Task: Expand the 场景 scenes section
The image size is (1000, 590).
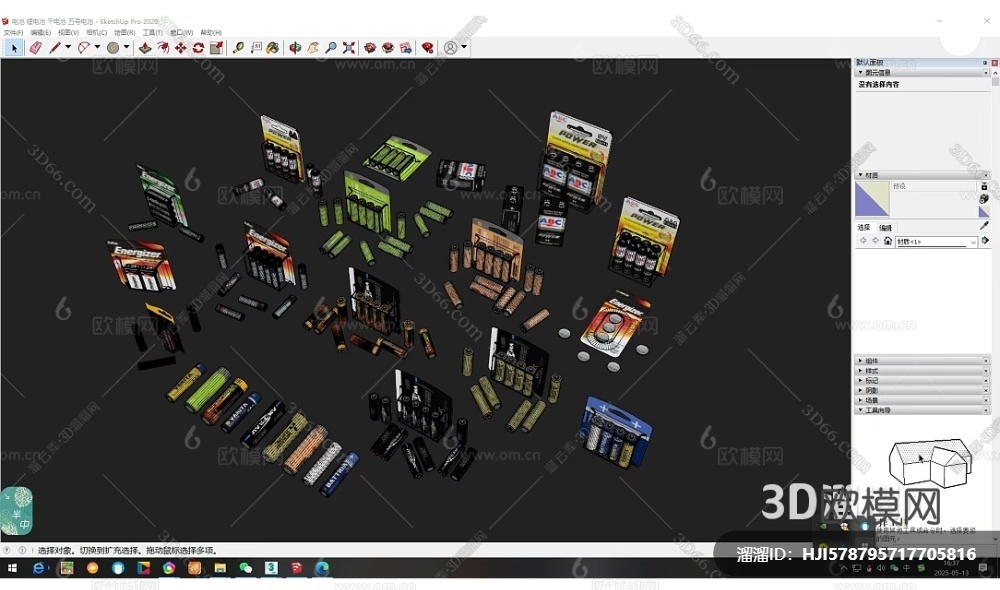Action: [922, 401]
